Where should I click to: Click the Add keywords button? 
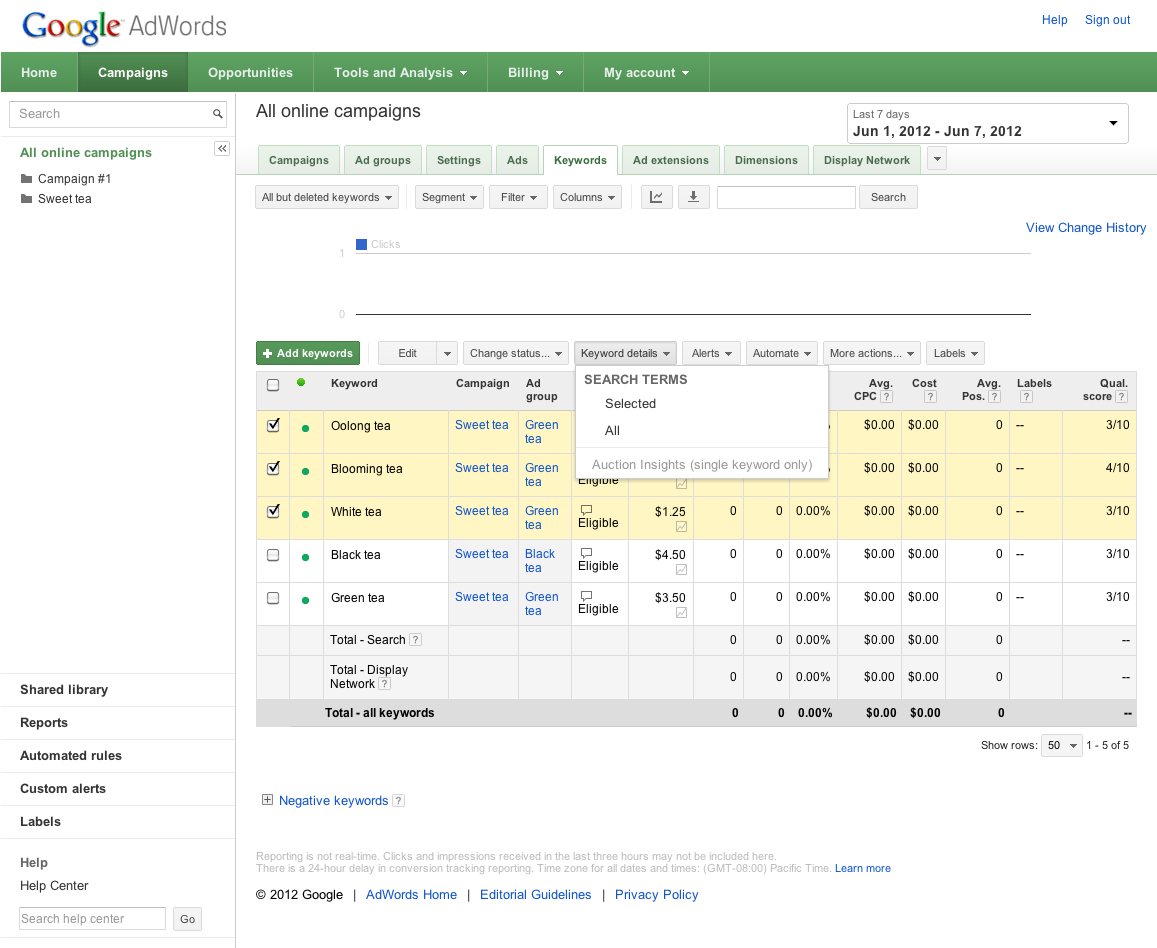(308, 353)
